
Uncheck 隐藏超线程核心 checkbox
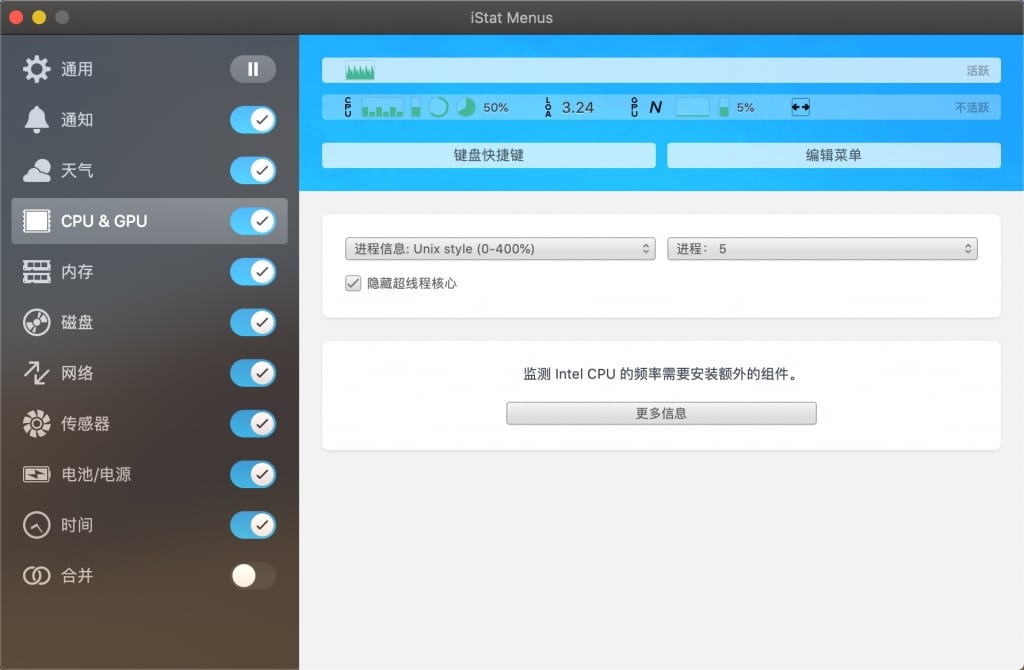pos(353,283)
